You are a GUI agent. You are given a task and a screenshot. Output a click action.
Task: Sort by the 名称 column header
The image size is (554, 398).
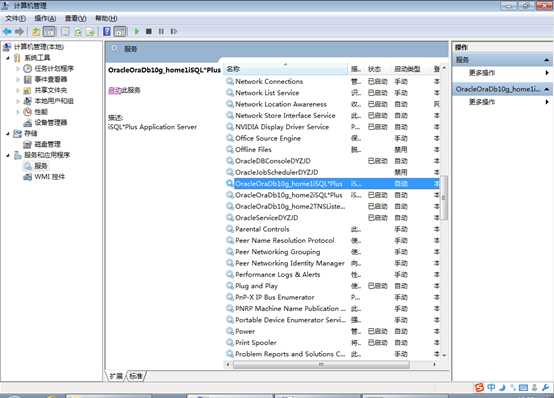pos(286,69)
